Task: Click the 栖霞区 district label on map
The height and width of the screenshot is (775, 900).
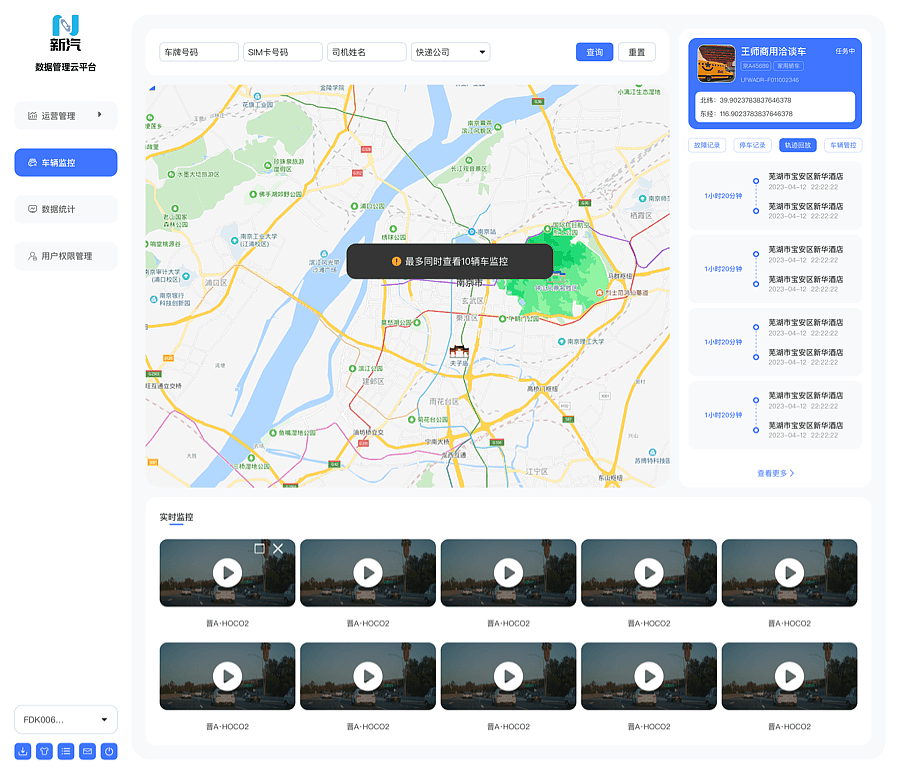Action: point(641,216)
